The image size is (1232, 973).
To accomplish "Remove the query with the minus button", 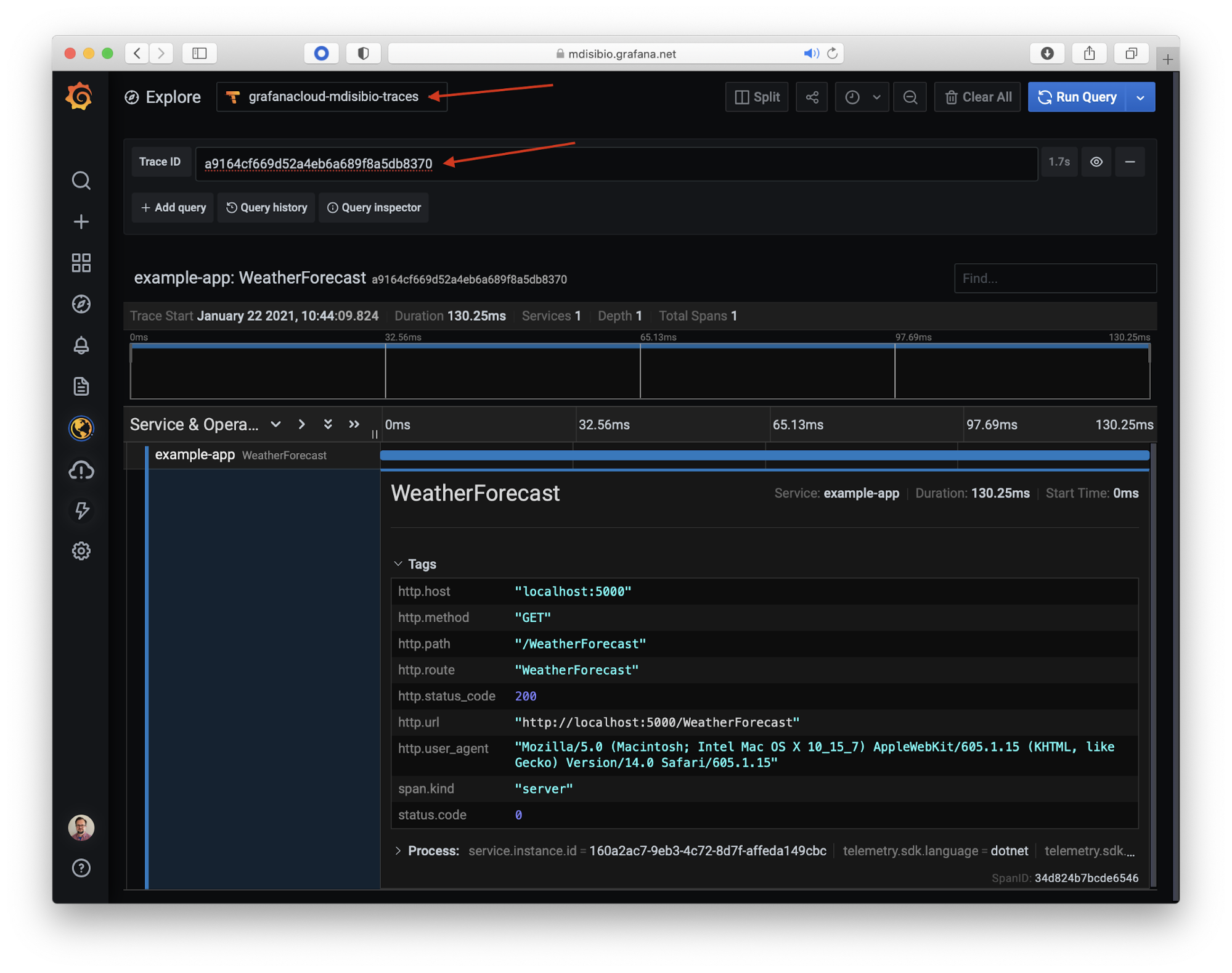I will [x=1130, y=162].
